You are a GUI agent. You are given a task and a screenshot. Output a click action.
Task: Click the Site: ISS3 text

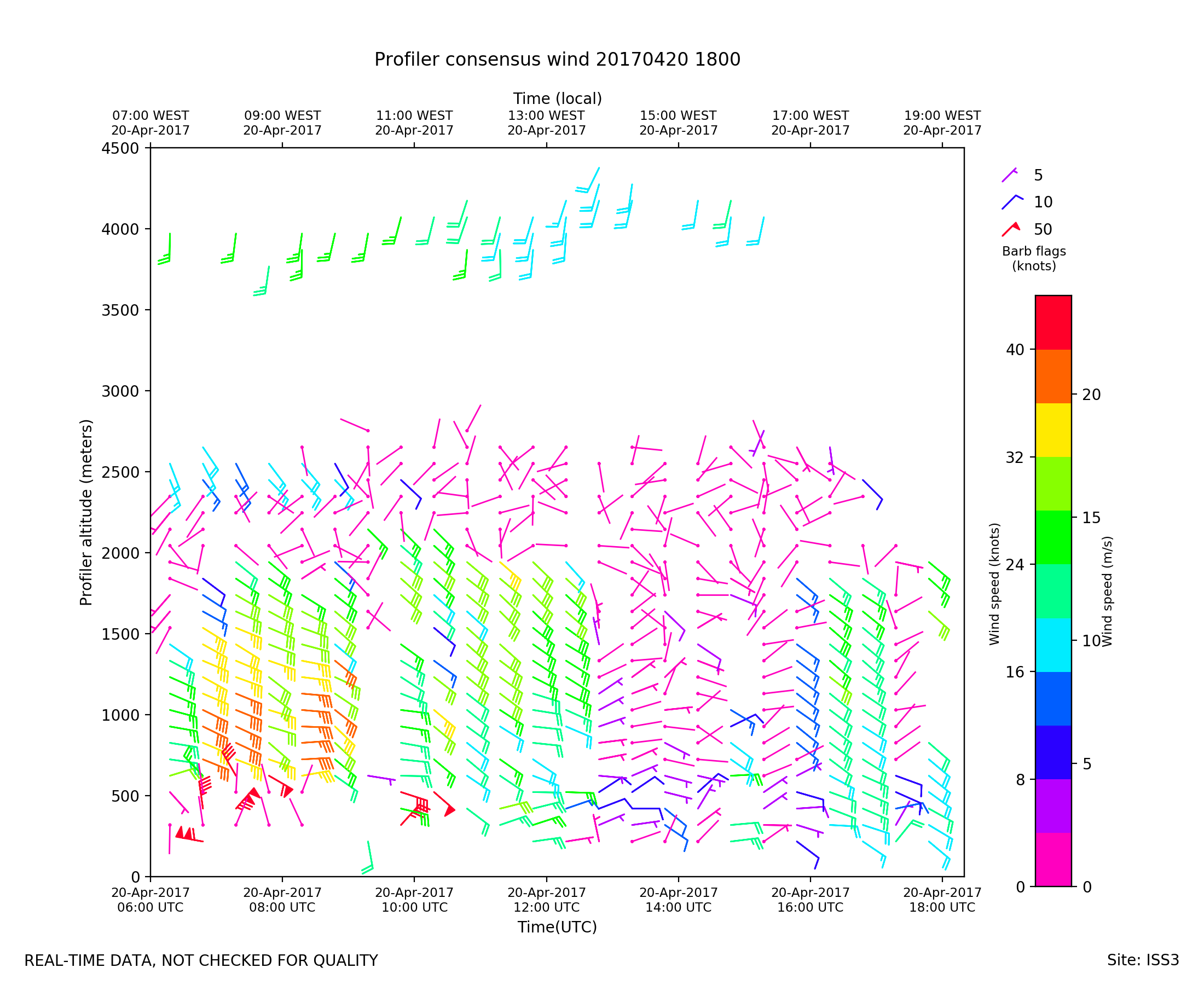(1143, 960)
